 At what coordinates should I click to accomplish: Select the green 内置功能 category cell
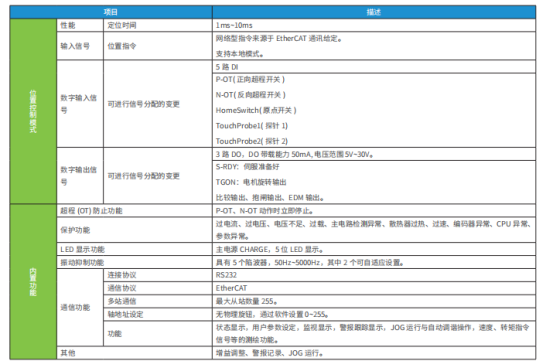click(33, 282)
